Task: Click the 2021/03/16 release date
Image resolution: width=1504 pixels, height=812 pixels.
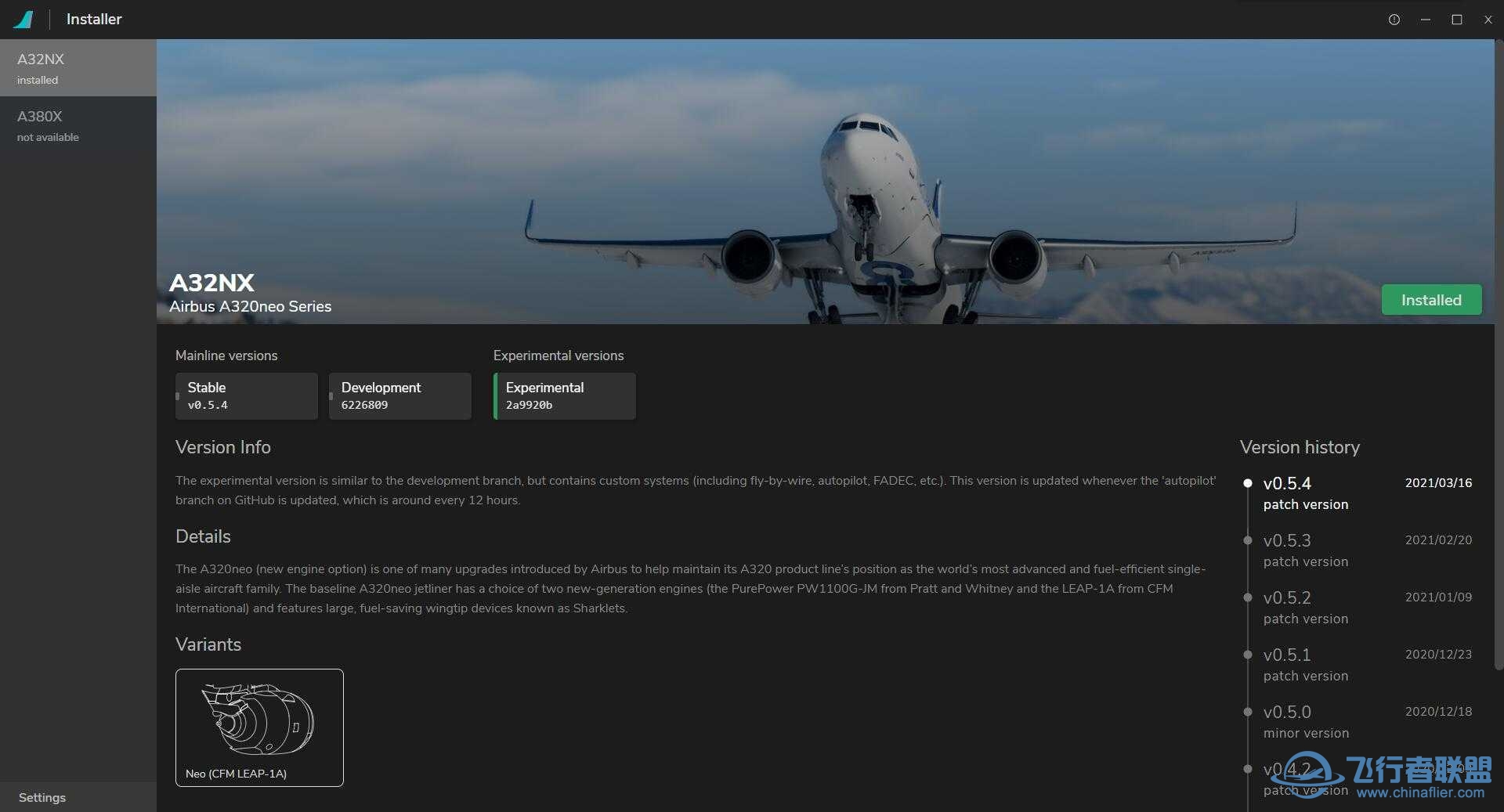Action: 1438,483
